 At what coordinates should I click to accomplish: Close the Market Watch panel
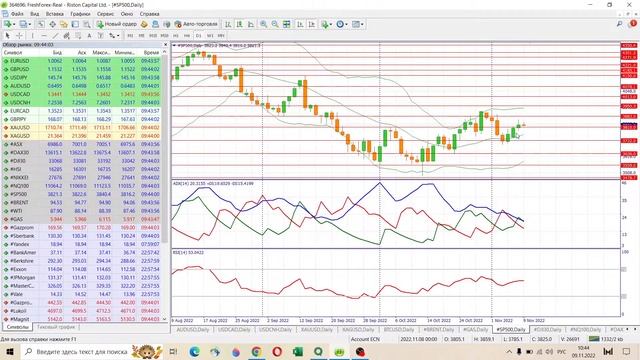tap(165, 44)
